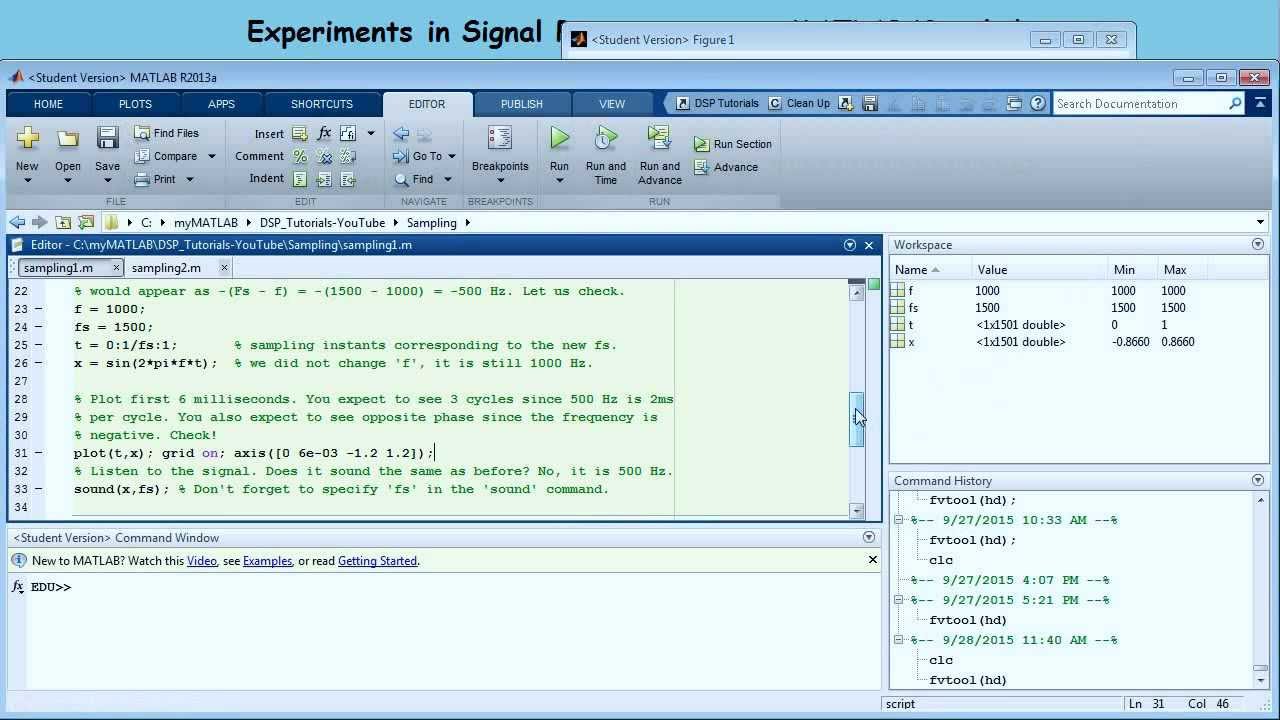Open the Getting Started link
The width and height of the screenshot is (1280, 720).
(377, 561)
